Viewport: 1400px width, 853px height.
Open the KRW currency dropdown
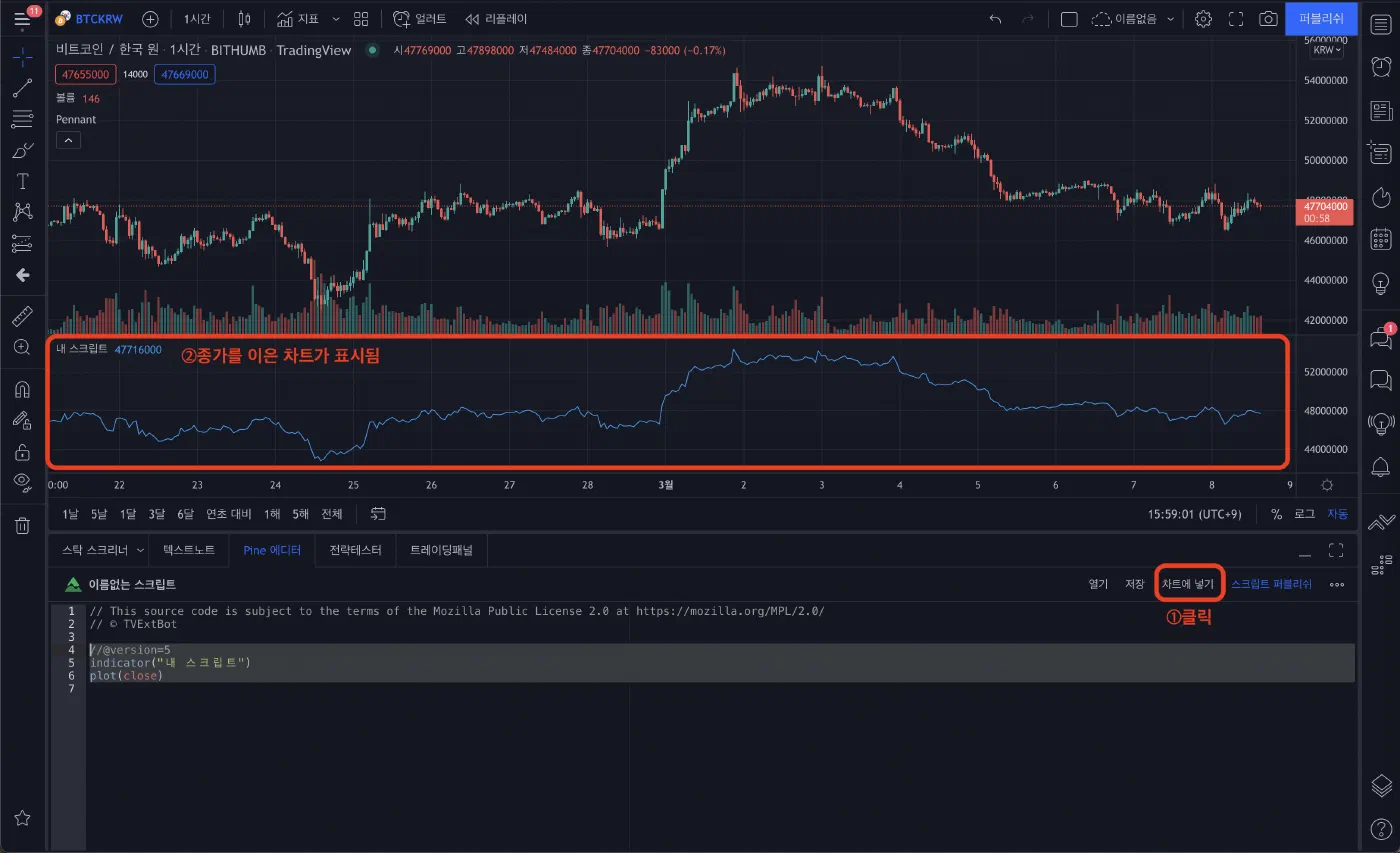pos(1326,50)
